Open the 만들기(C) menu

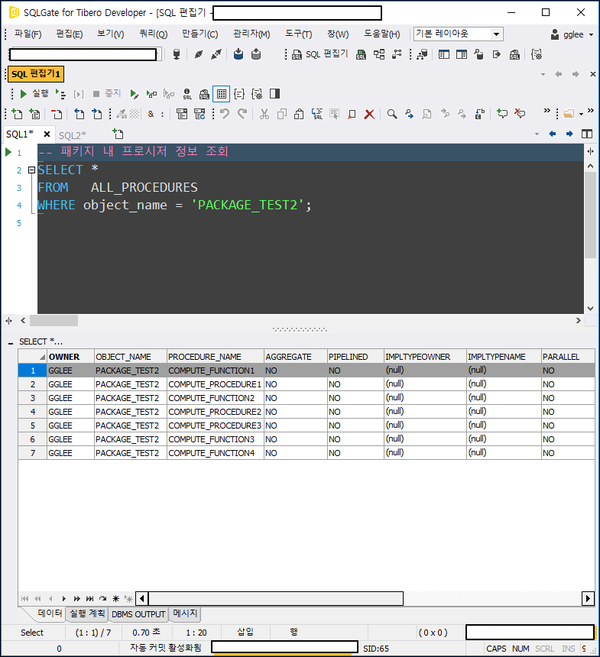[x=200, y=34]
